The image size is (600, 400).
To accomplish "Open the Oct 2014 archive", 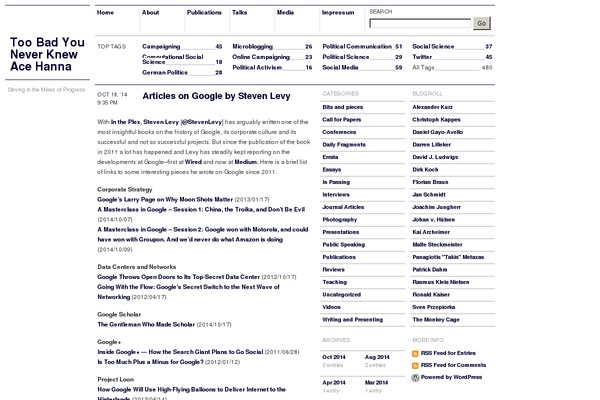I will 334,357.
